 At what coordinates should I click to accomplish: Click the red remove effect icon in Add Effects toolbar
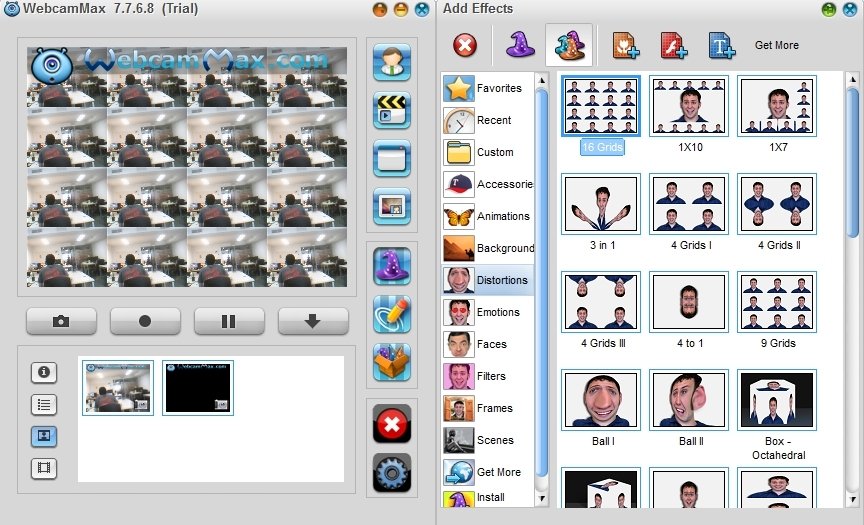coord(465,45)
